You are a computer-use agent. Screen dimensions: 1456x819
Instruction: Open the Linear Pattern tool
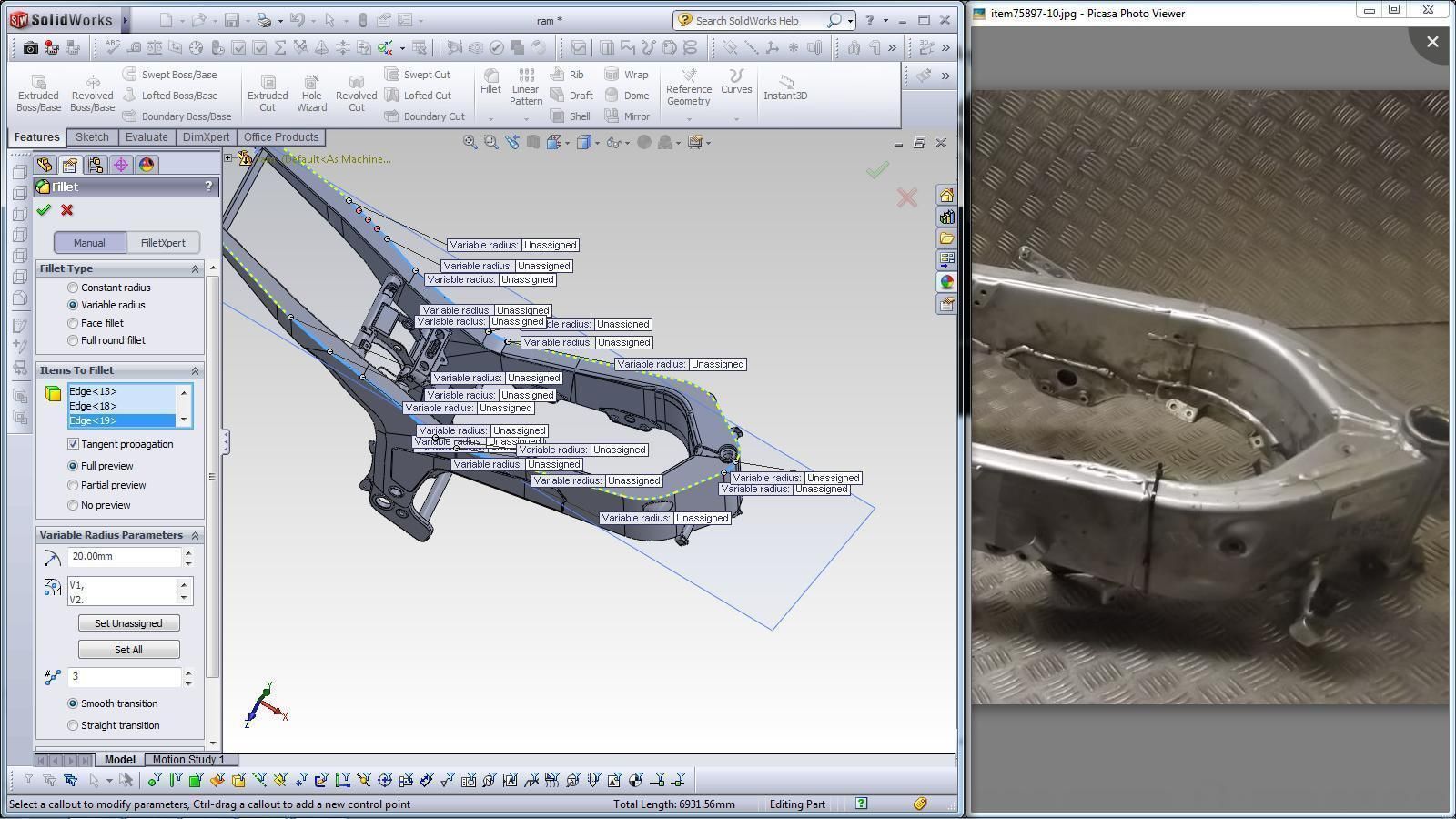(x=526, y=88)
